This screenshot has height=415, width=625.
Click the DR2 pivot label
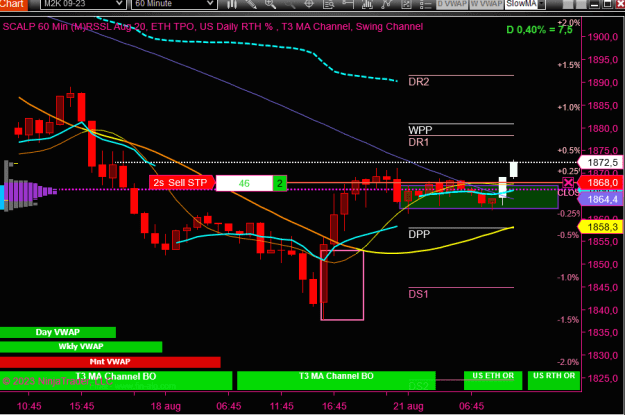click(x=419, y=82)
